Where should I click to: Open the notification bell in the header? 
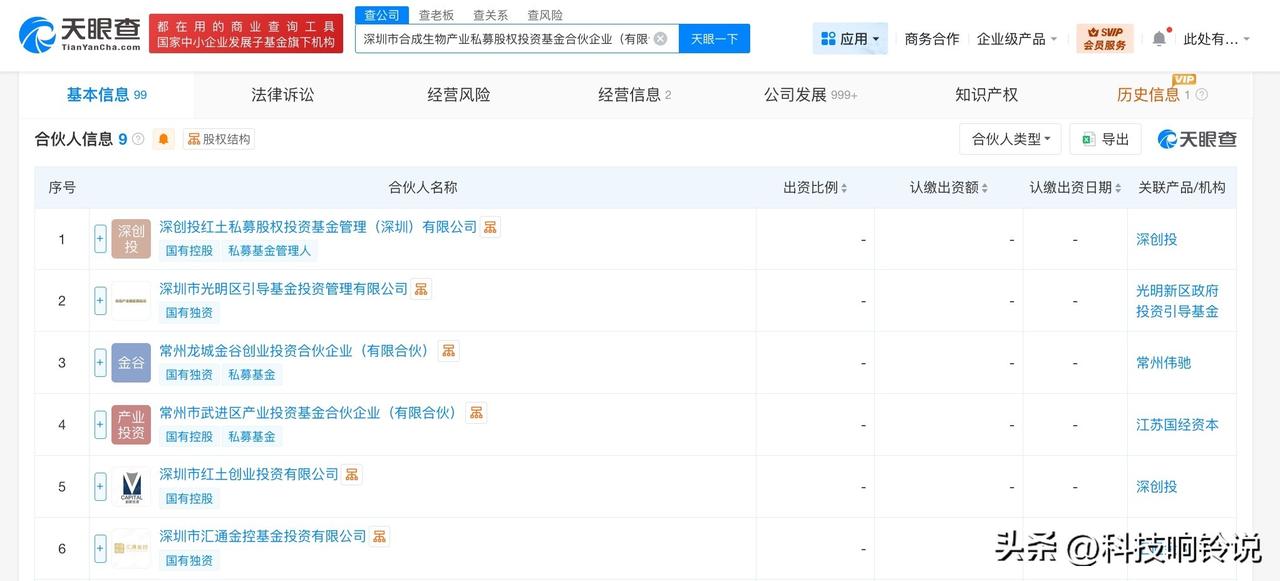[x=1159, y=38]
